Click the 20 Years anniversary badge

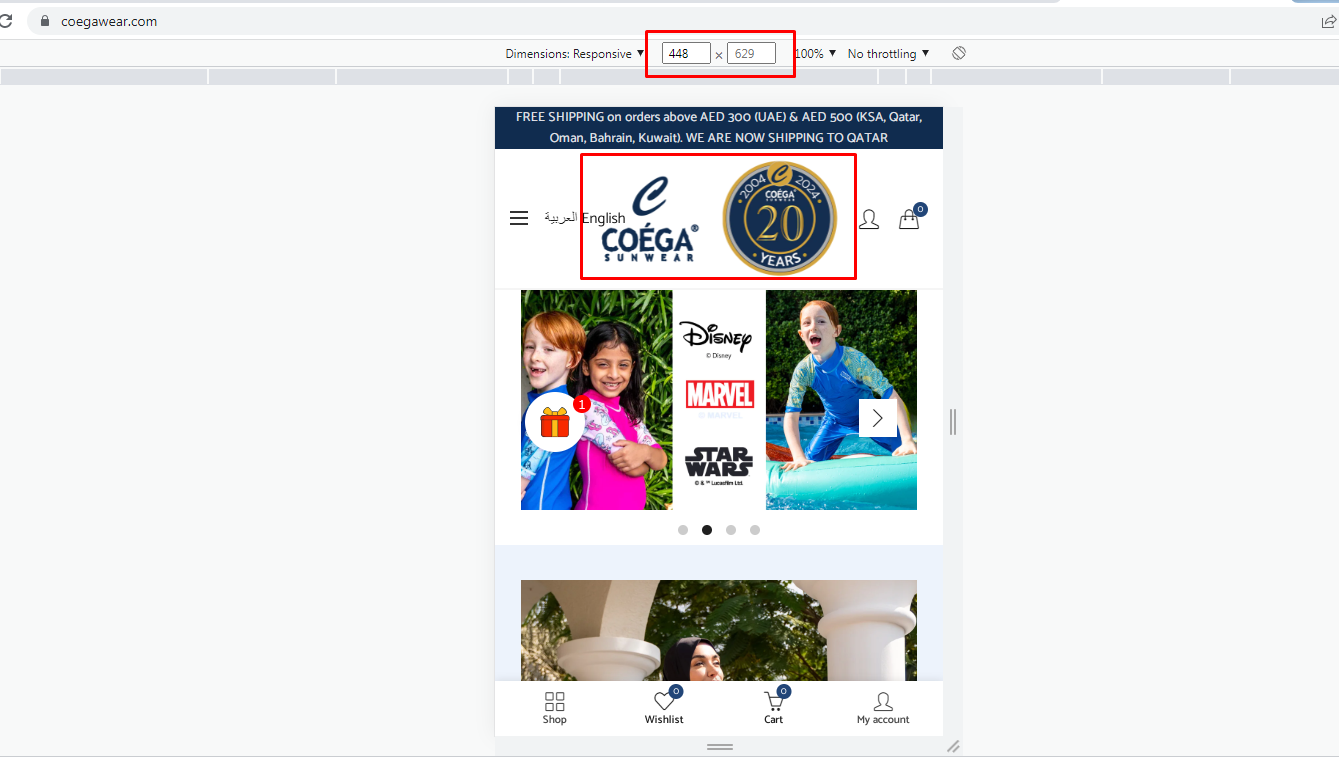[x=780, y=218]
